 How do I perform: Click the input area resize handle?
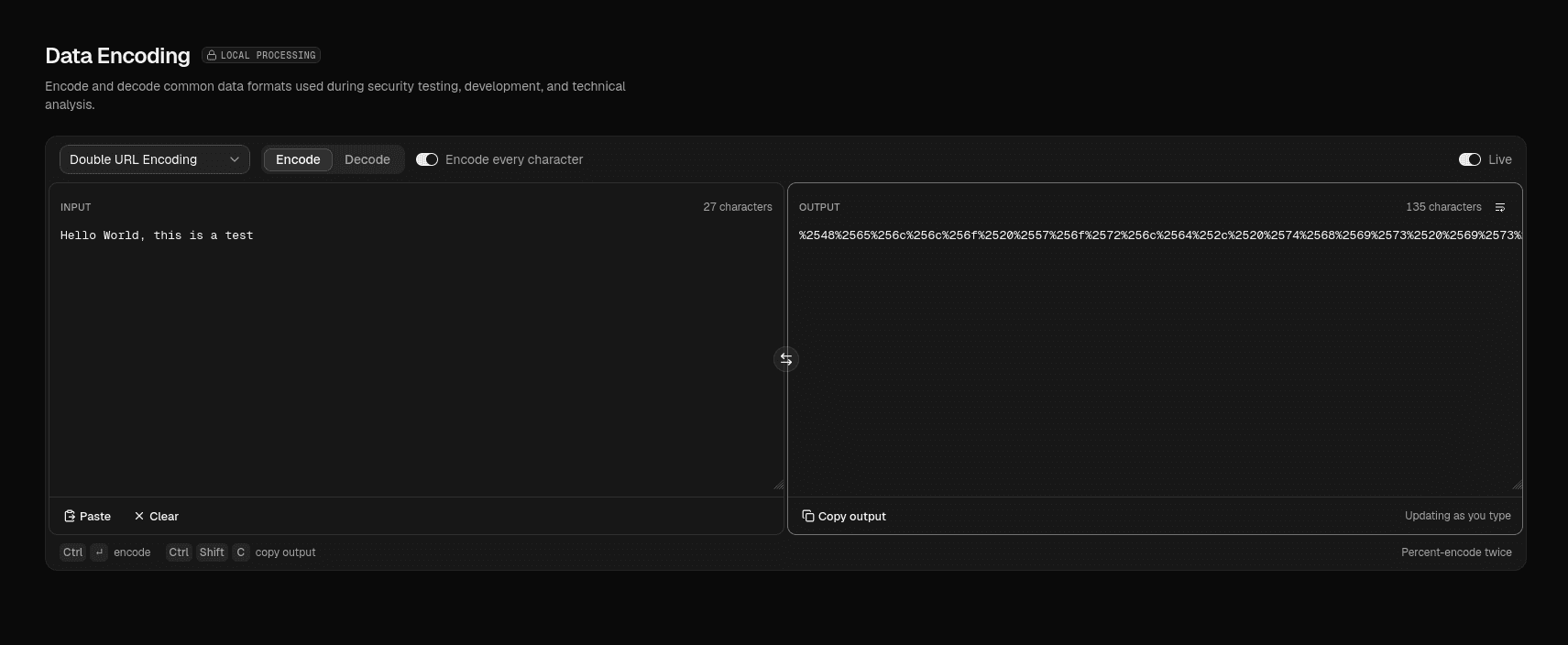778,485
